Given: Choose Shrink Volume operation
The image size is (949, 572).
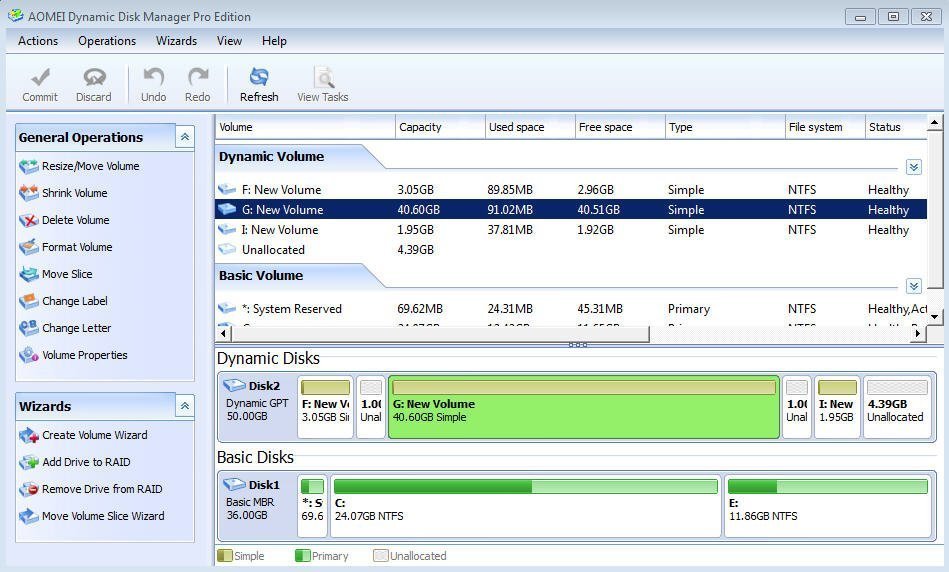Looking at the screenshot, I should 63,193.
